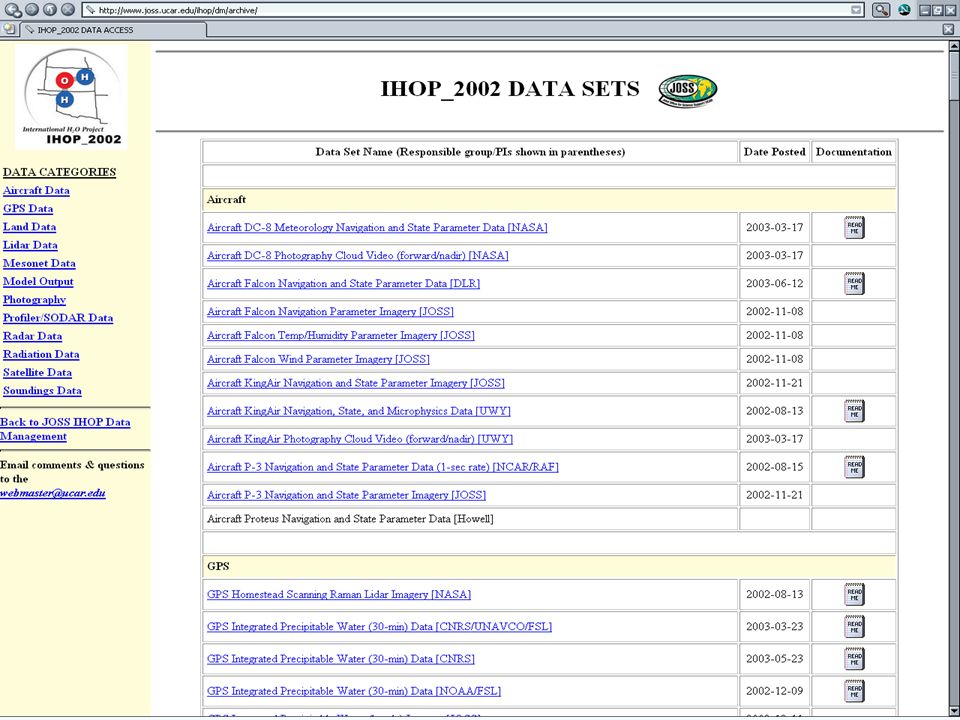Click the page scrollbar up arrow
960x720 pixels.
[x=954, y=45]
